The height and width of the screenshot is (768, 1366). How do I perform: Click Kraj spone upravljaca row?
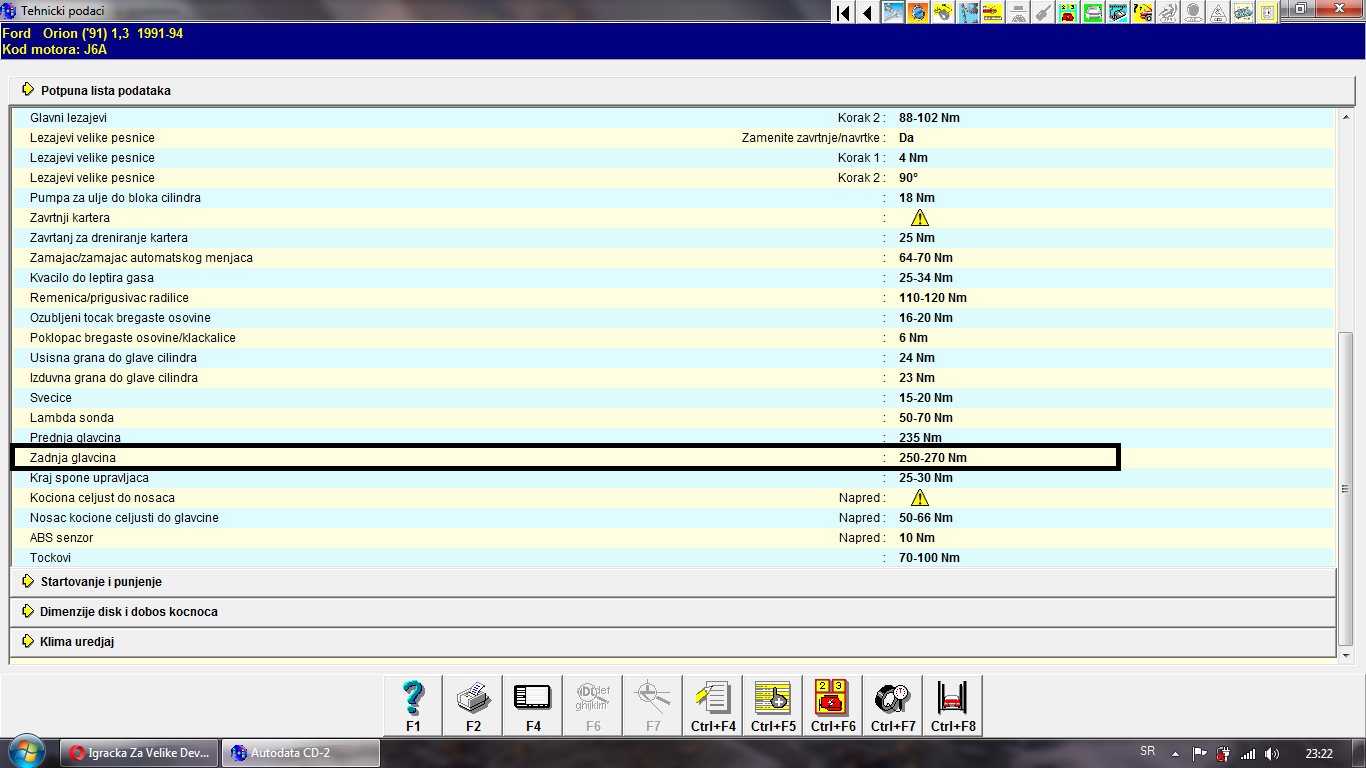(x=672, y=477)
